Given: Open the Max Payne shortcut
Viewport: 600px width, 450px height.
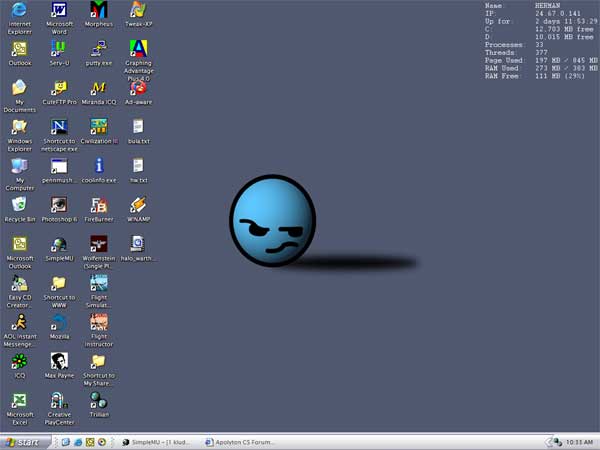Looking at the screenshot, I should [59, 361].
